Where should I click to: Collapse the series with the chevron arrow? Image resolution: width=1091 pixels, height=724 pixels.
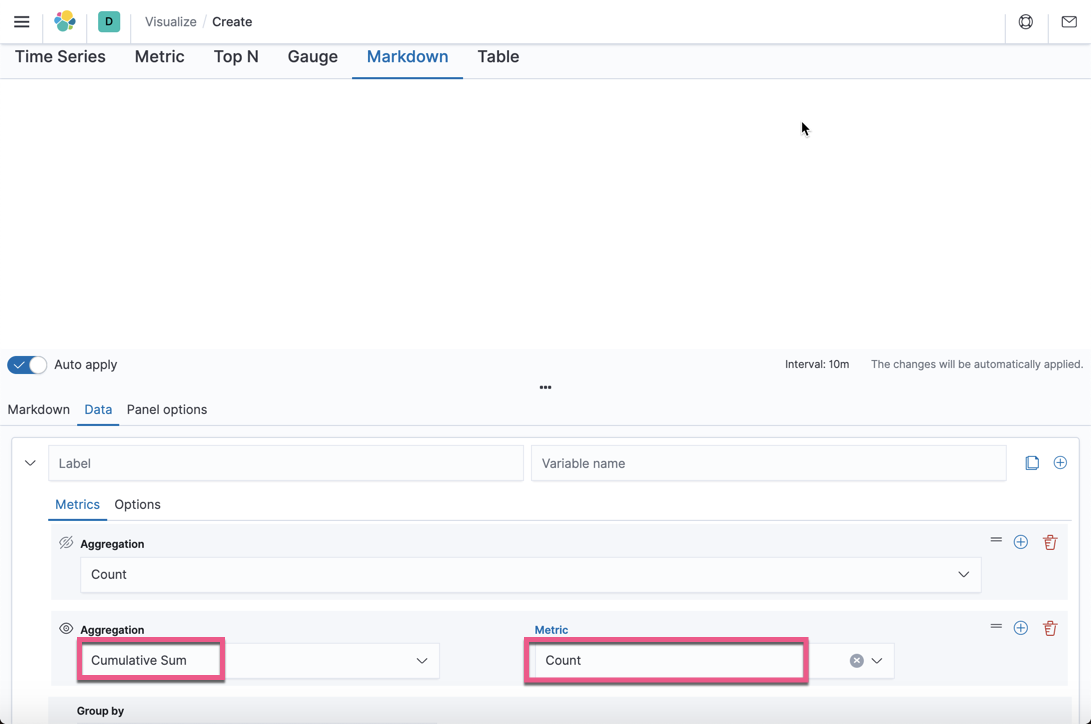click(x=29, y=462)
